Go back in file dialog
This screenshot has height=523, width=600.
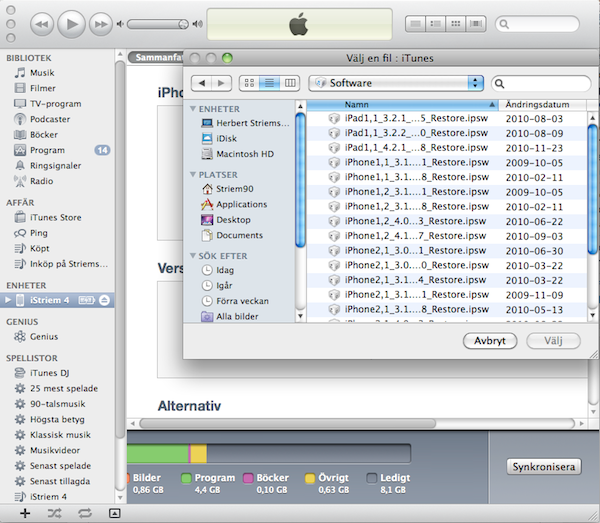201,83
